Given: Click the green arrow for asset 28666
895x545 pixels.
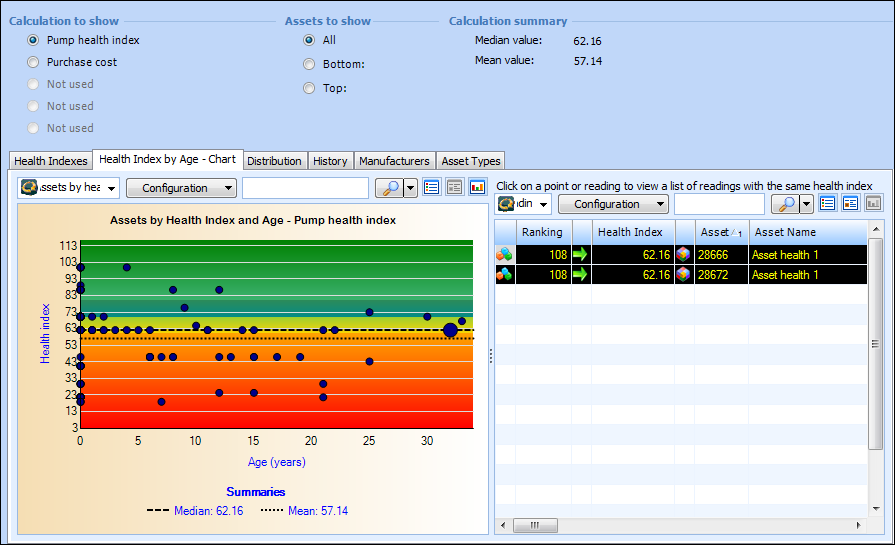Looking at the screenshot, I should tap(581, 255).
